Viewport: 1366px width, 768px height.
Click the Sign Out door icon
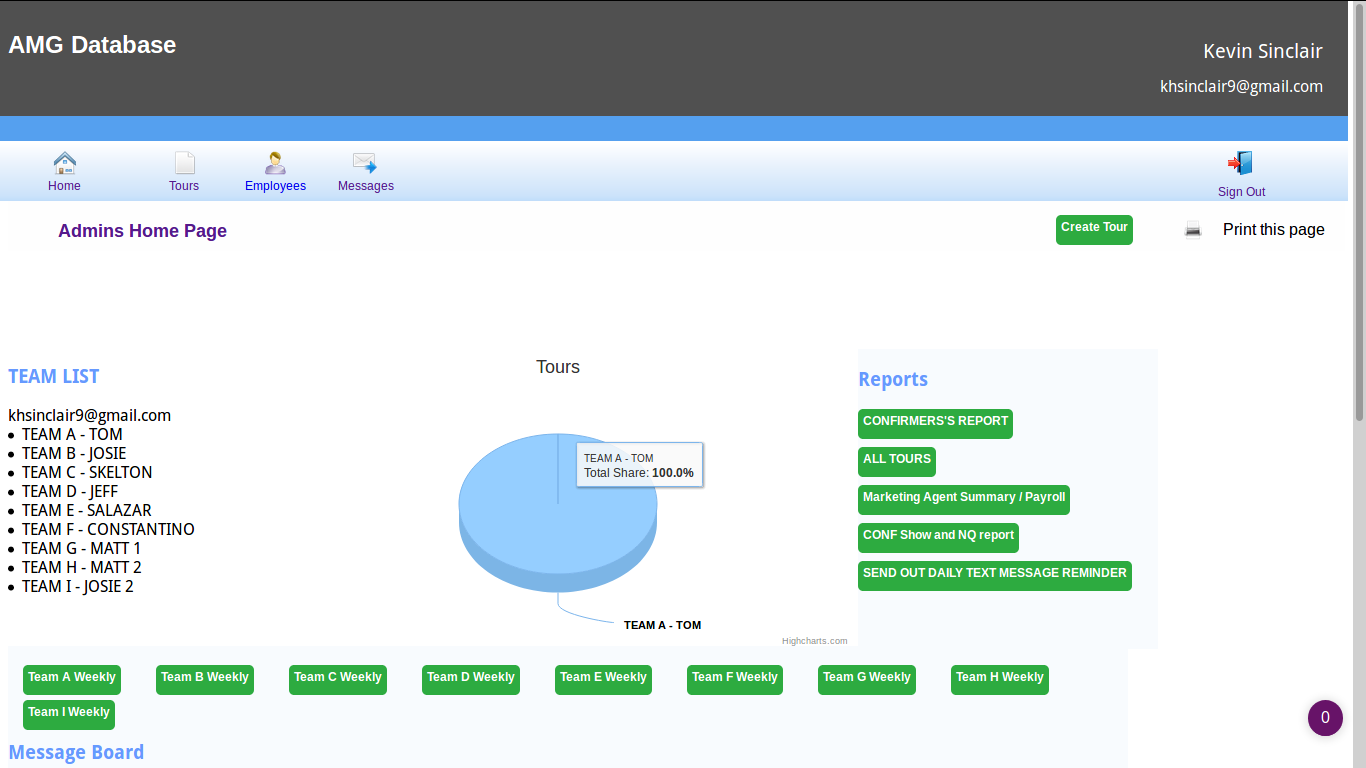[x=1240, y=163]
